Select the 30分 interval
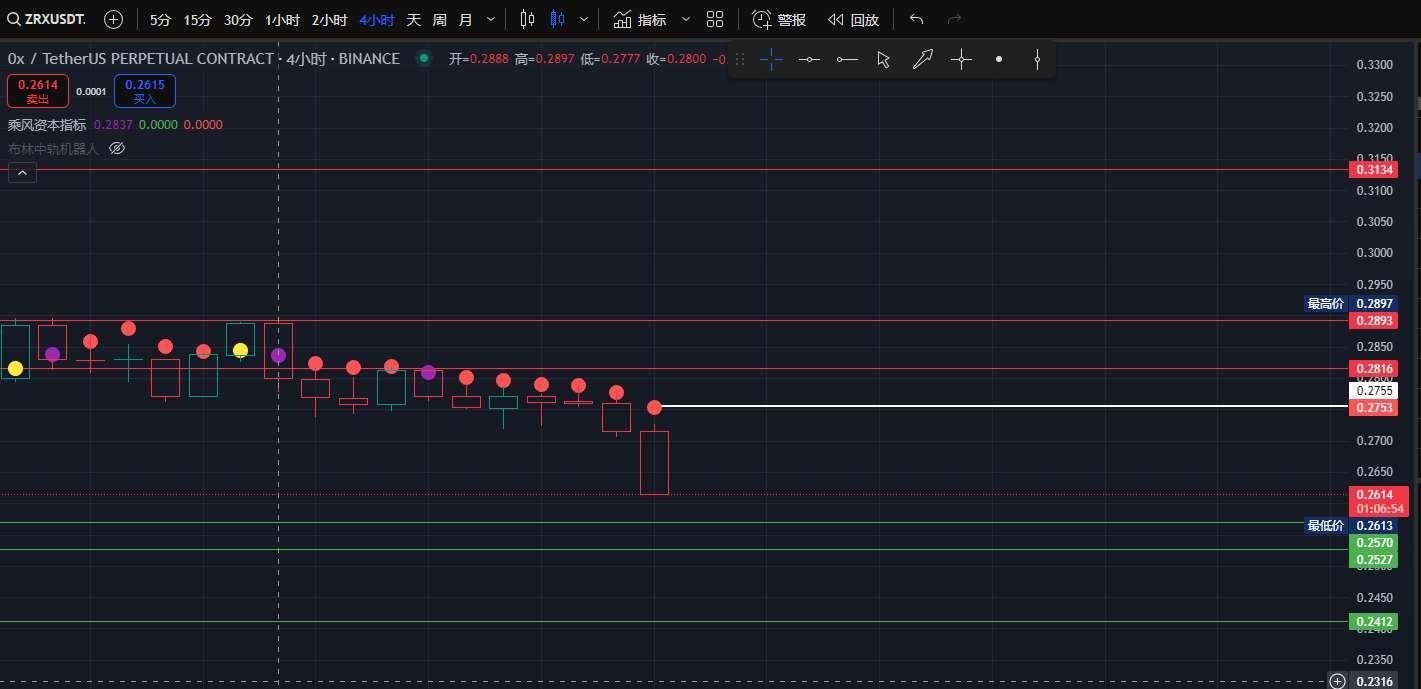1421x689 pixels. pos(238,20)
